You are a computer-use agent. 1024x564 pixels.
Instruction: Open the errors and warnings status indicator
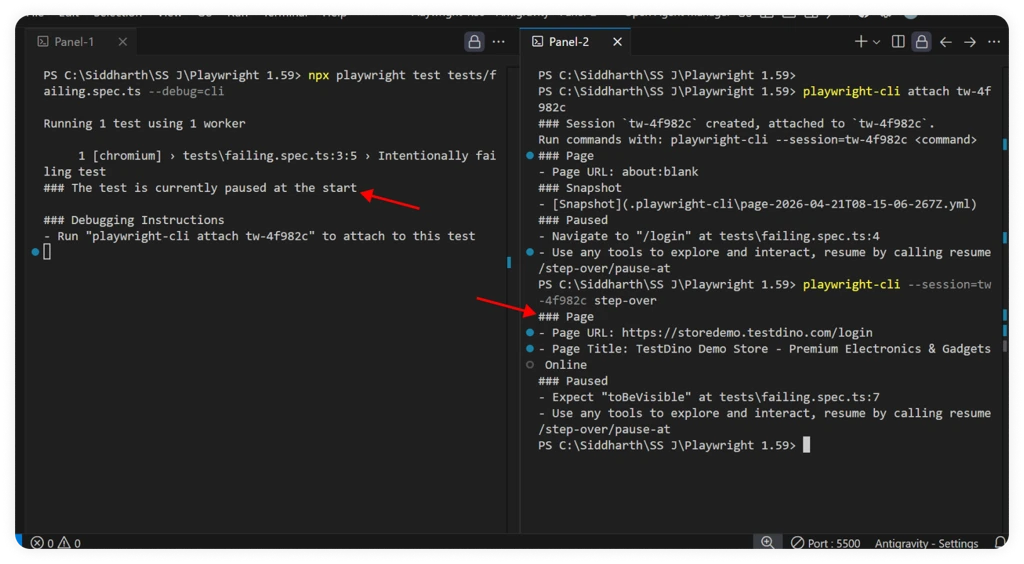pos(55,543)
